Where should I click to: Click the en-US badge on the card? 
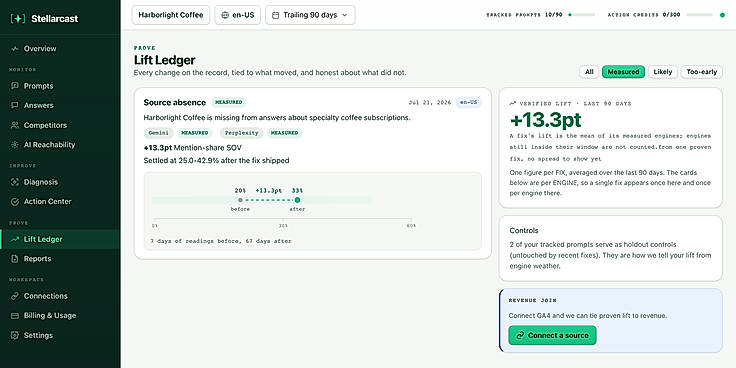click(x=468, y=102)
